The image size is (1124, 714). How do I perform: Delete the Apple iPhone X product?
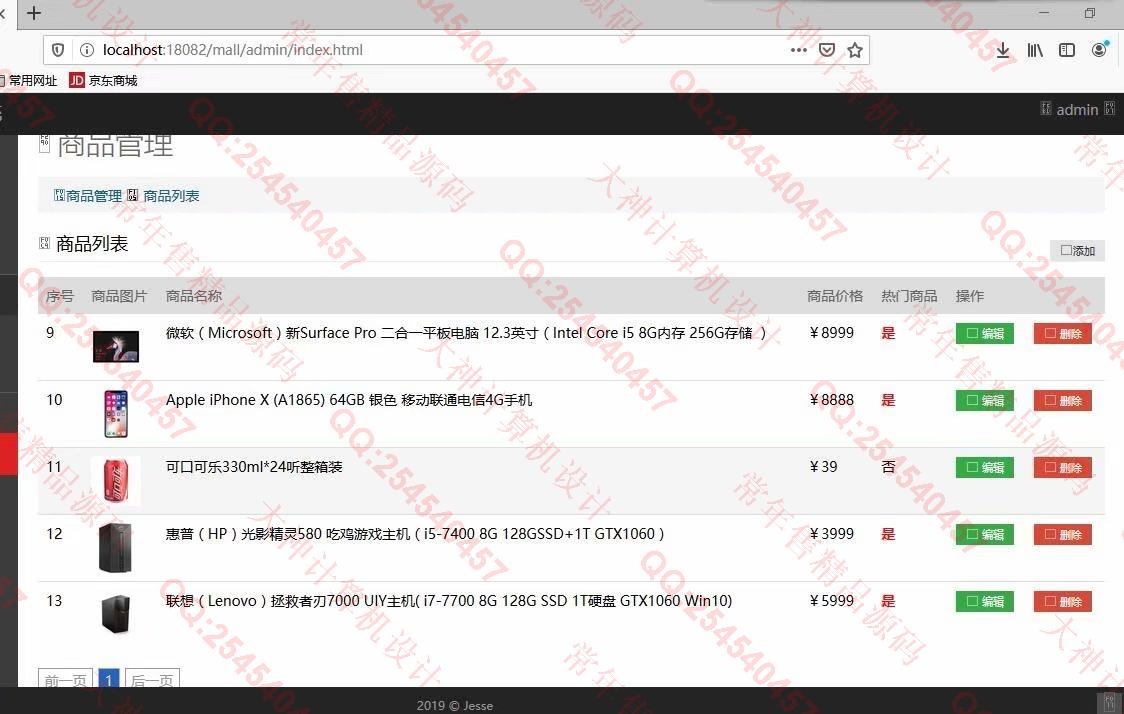tap(1062, 400)
